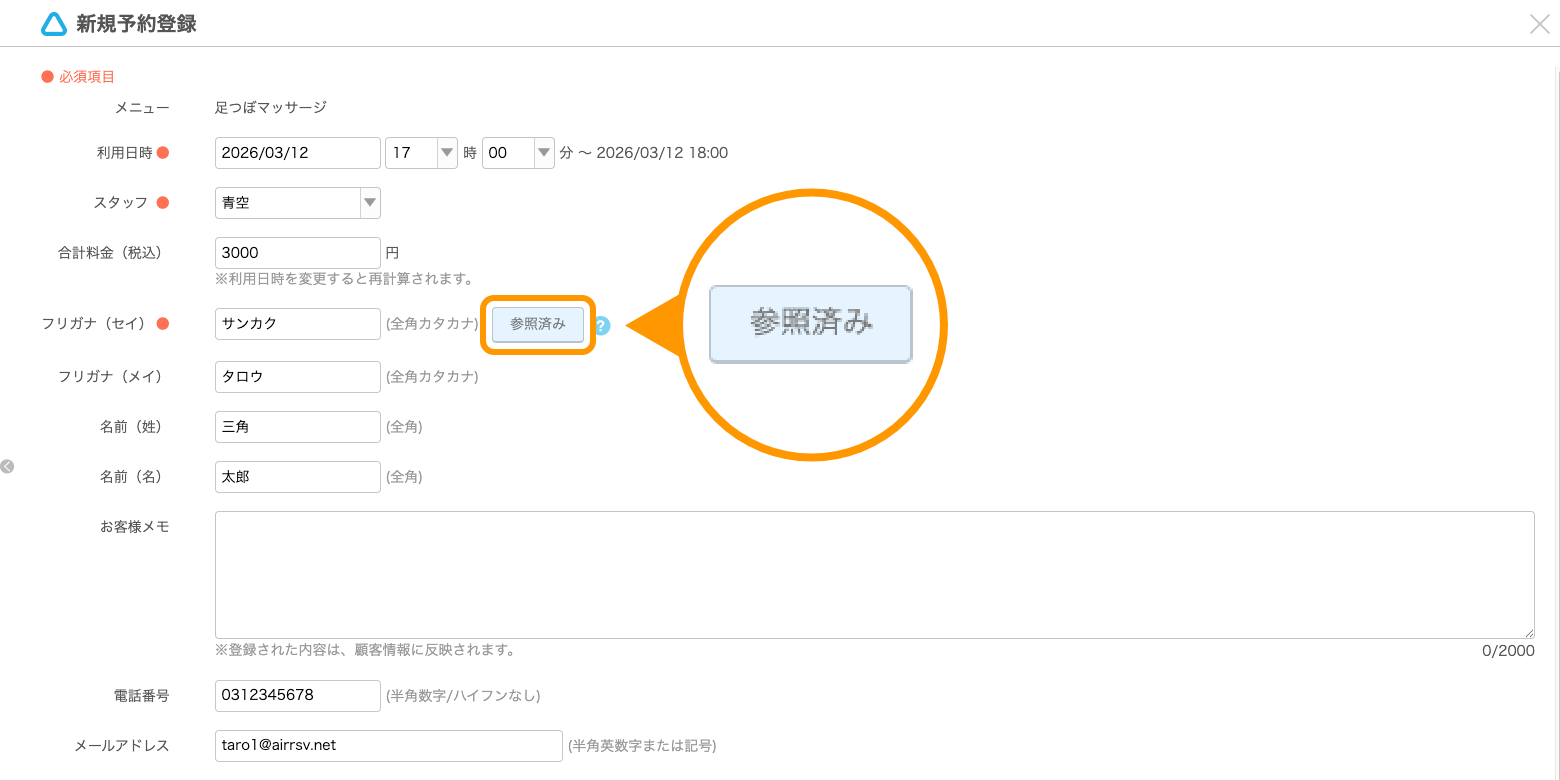Click the 電話番号 field showing 0312345678

297,695
